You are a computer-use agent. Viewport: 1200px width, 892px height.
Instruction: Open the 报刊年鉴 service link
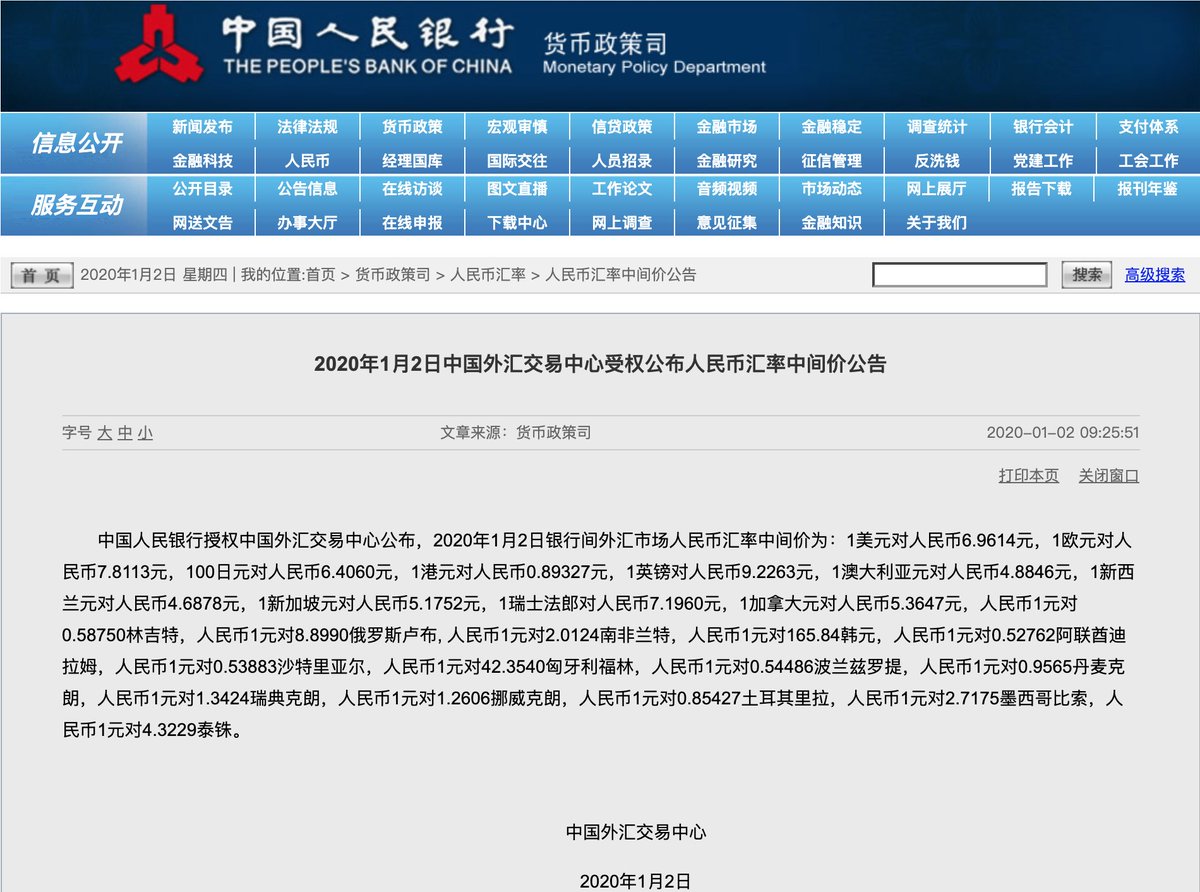[1148, 189]
